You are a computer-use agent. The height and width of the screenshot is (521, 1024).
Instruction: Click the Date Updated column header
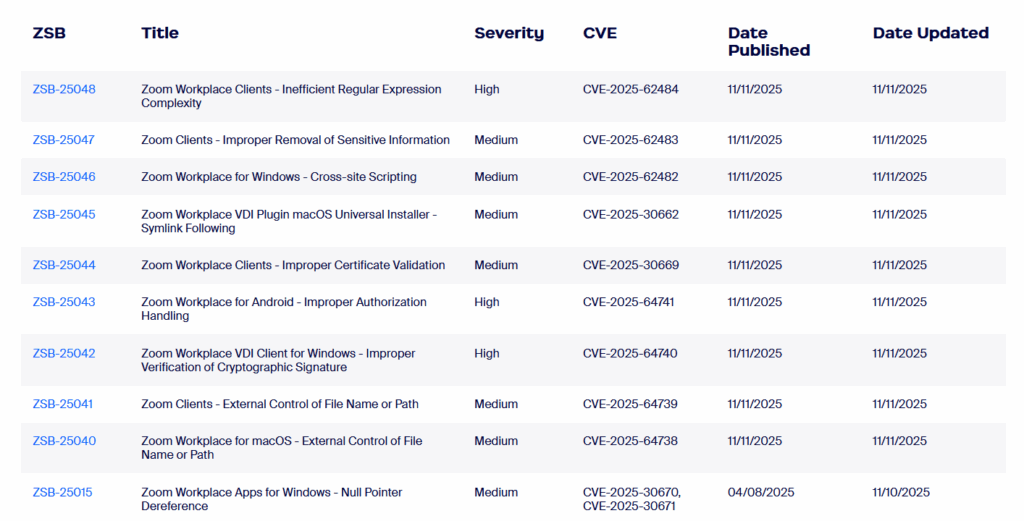pos(930,33)
